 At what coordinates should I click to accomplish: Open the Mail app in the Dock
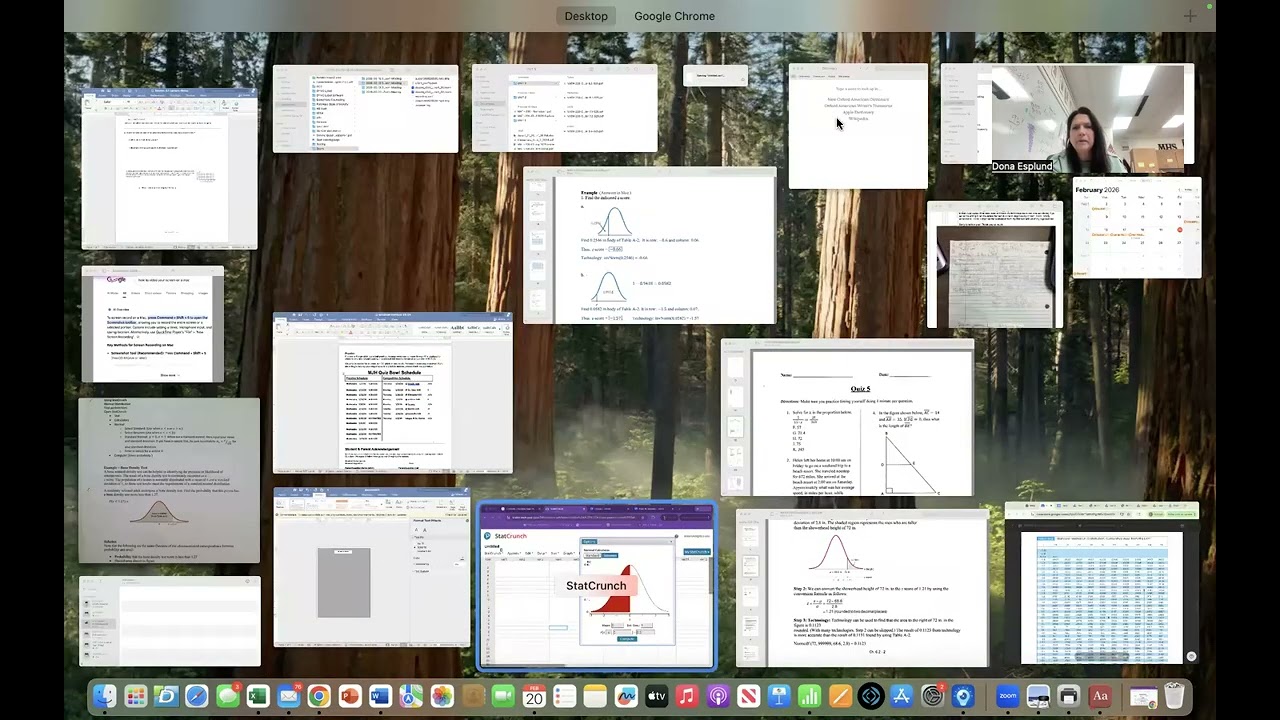coord(288,696)
